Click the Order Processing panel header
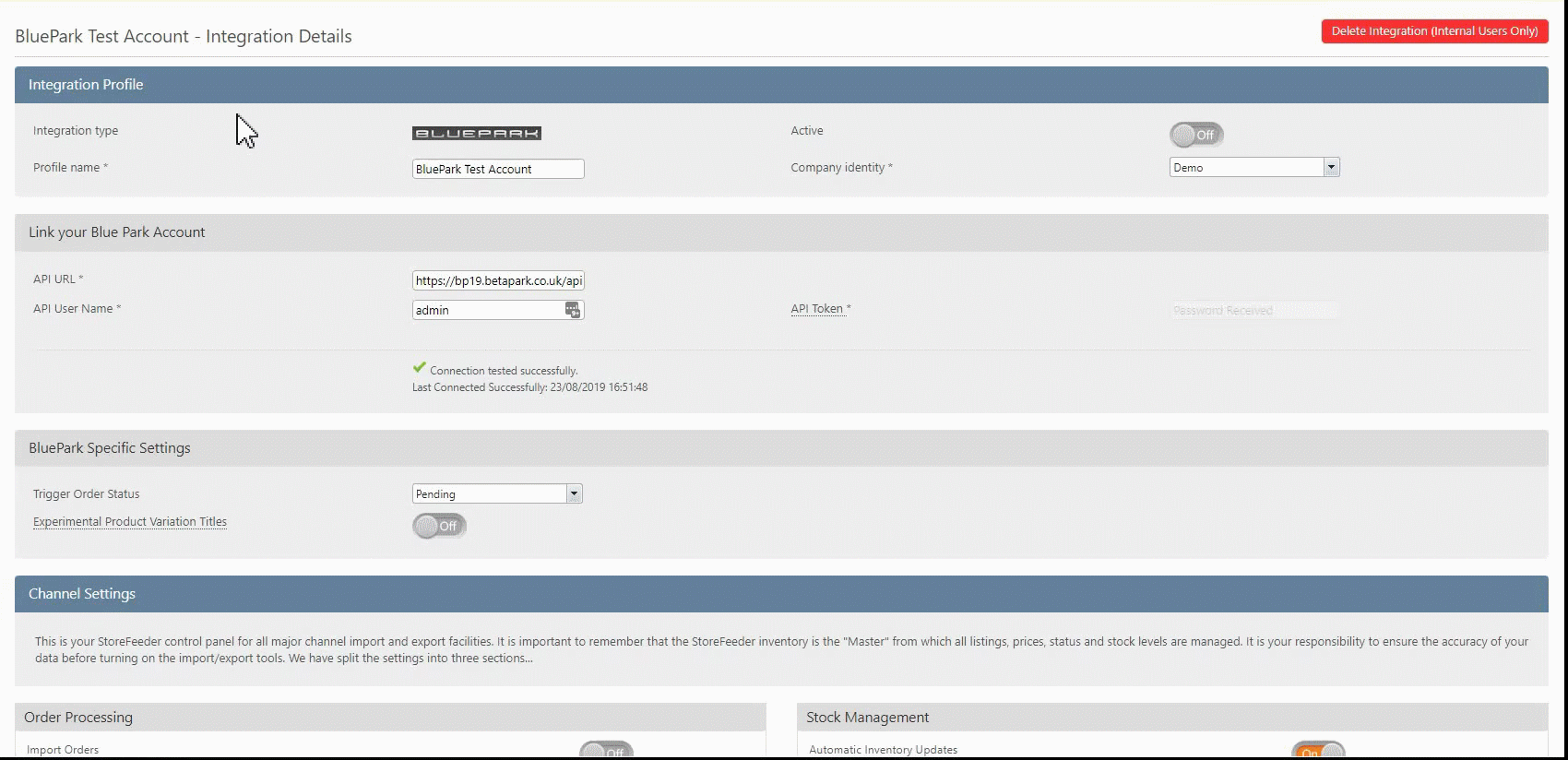Screen dimensions: 1568x760 click(390, 718)
